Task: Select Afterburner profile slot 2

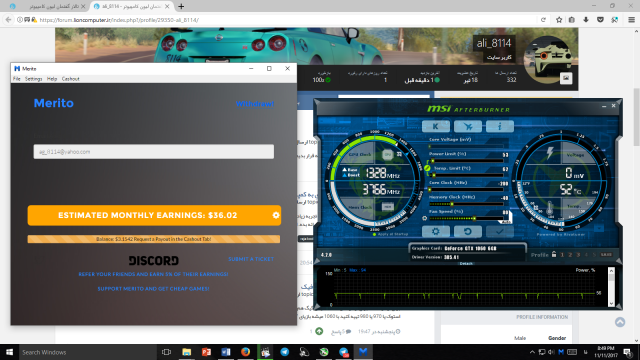Action: point(570,255)
